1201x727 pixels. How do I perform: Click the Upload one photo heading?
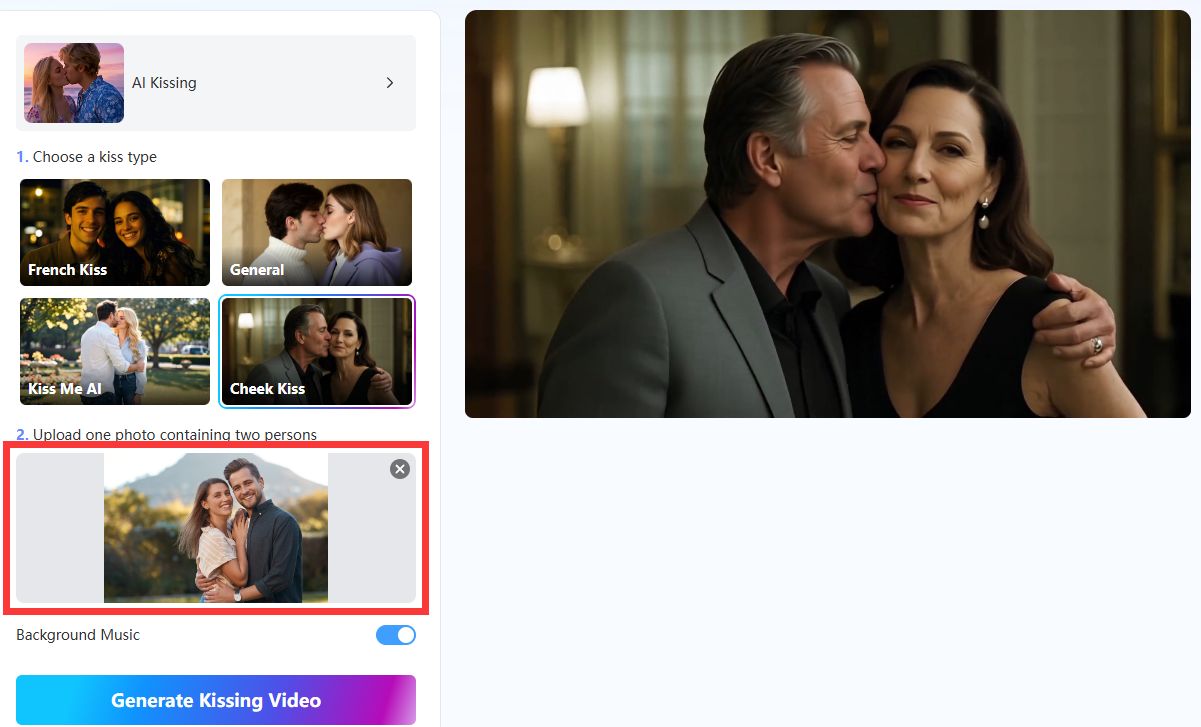(174, 435)
